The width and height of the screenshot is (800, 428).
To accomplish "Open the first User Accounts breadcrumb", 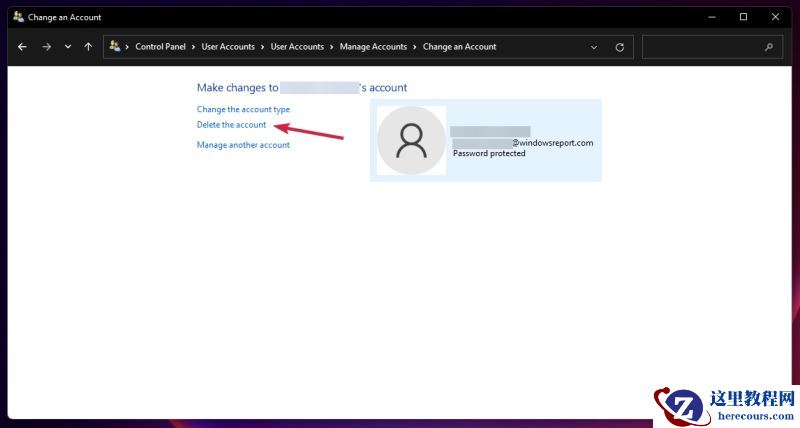I will coord(228,46).
